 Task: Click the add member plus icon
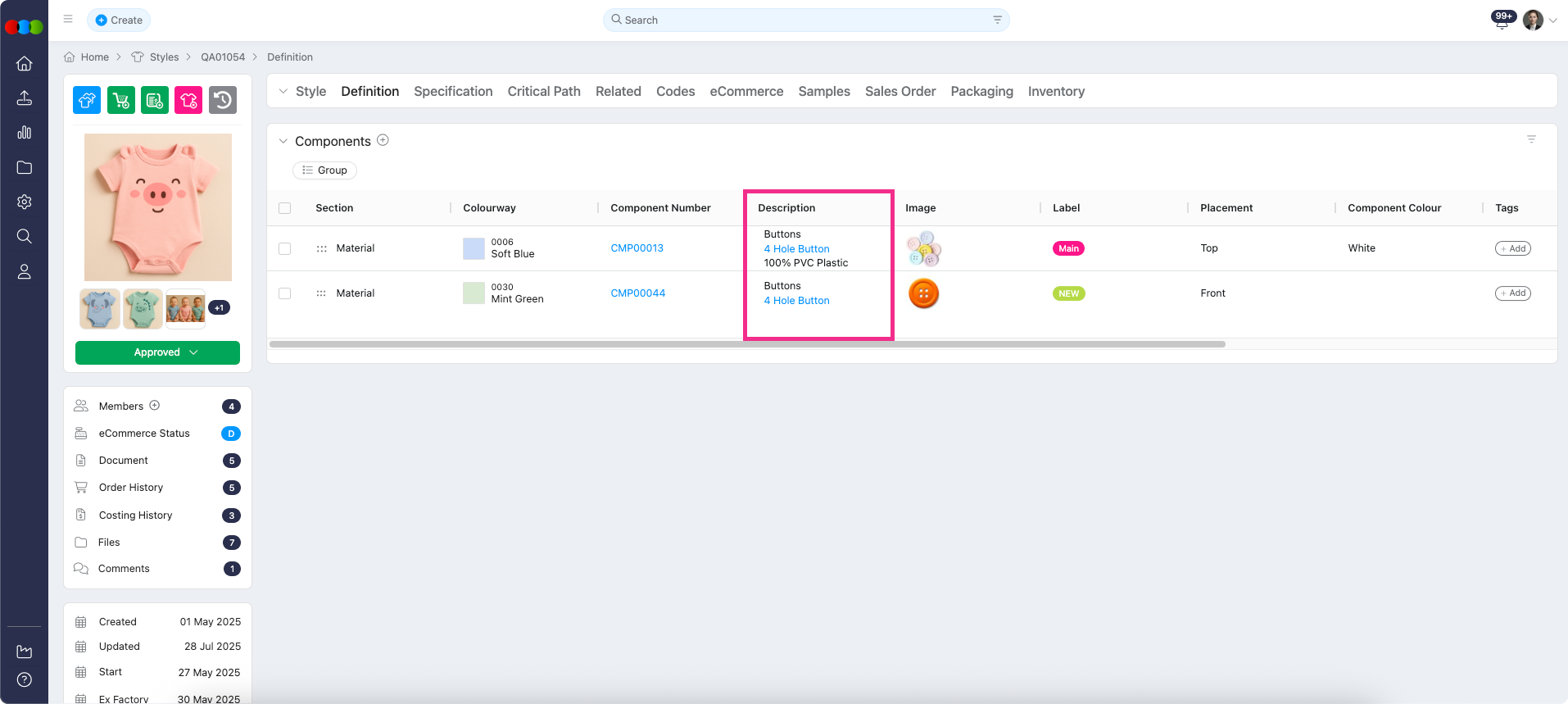155,406
